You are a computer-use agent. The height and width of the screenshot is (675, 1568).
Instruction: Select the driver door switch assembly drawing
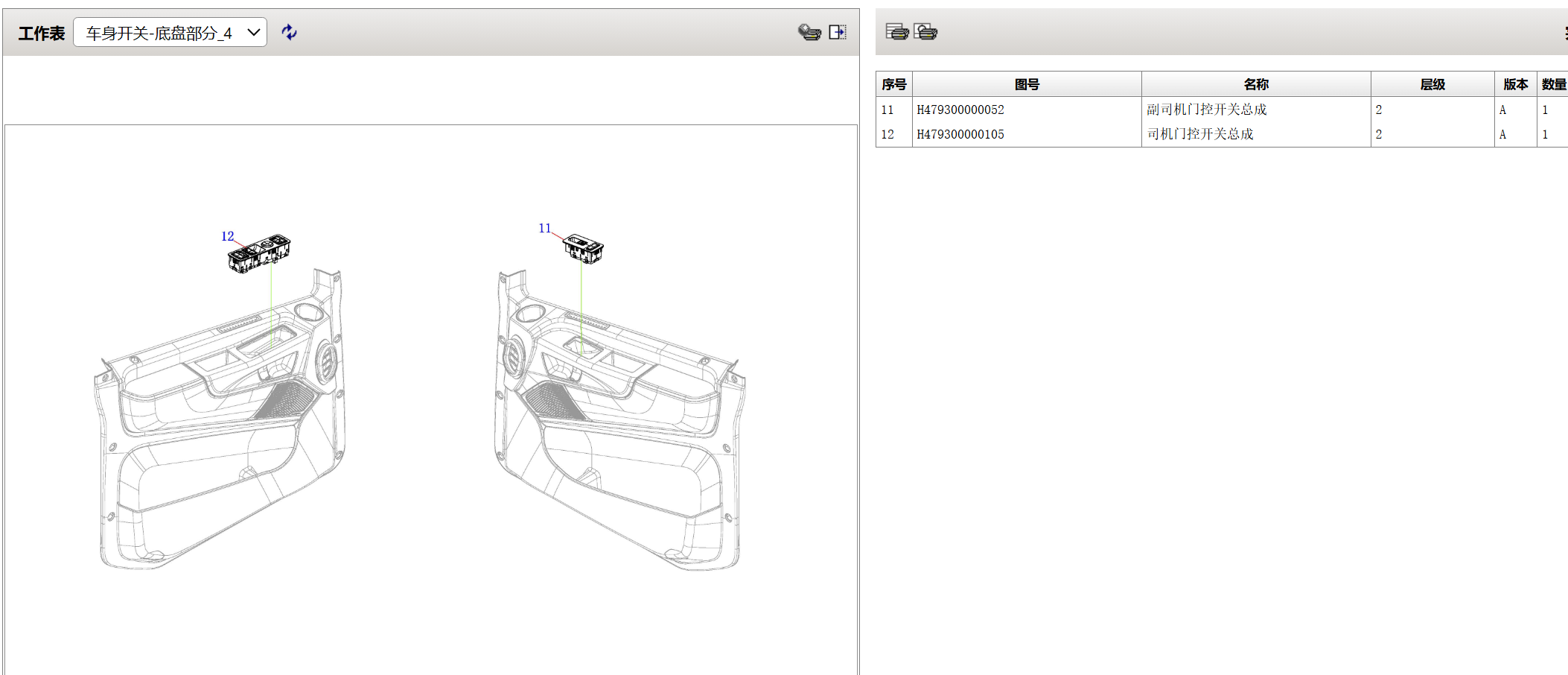pos(259,254)
